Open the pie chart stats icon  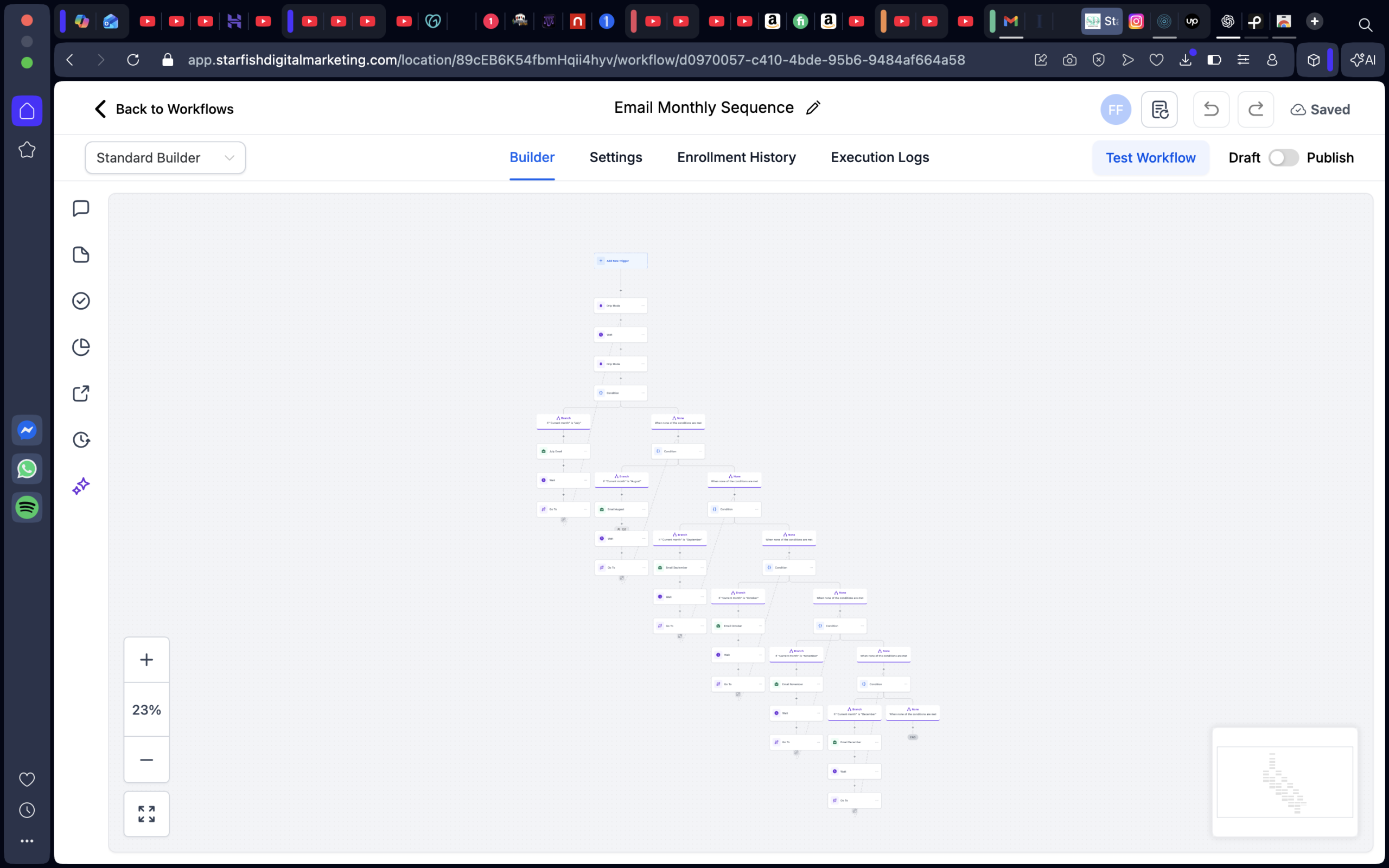pos(81,347)
